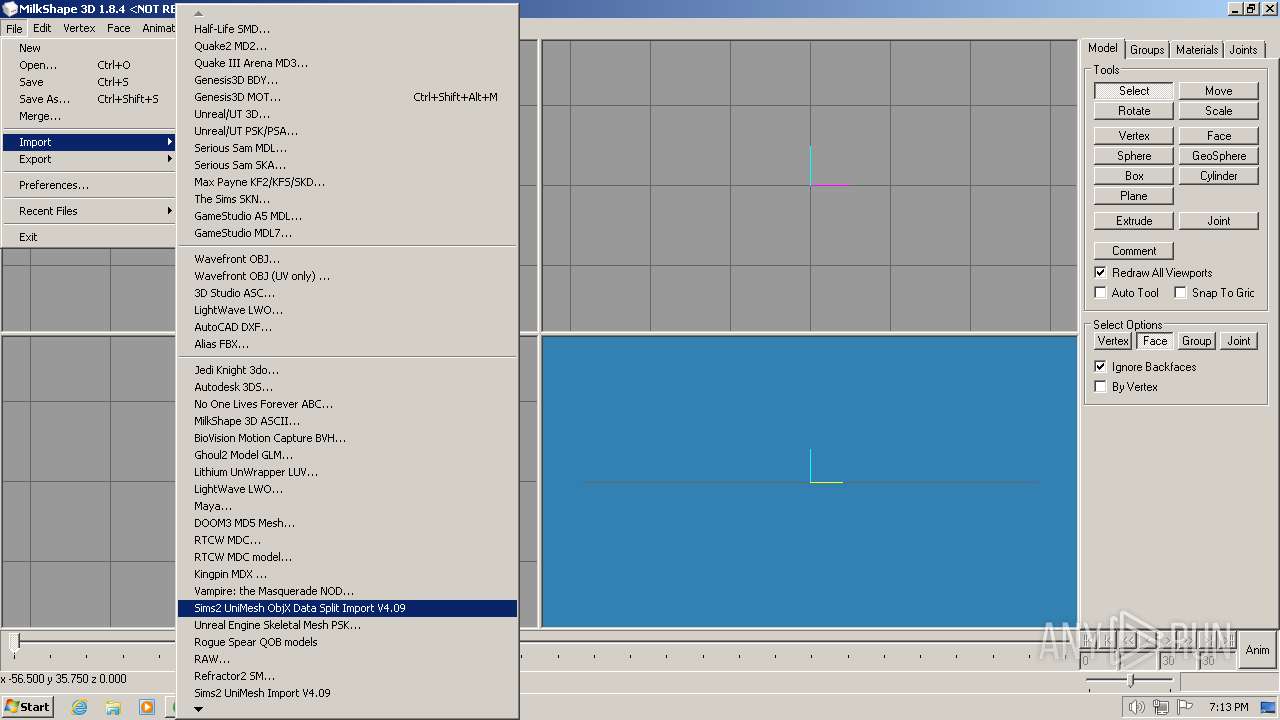Click the coordinate readout in the status bar
Screen dimensions: 1280x720
pyautogui.click(x=64, y=678)
